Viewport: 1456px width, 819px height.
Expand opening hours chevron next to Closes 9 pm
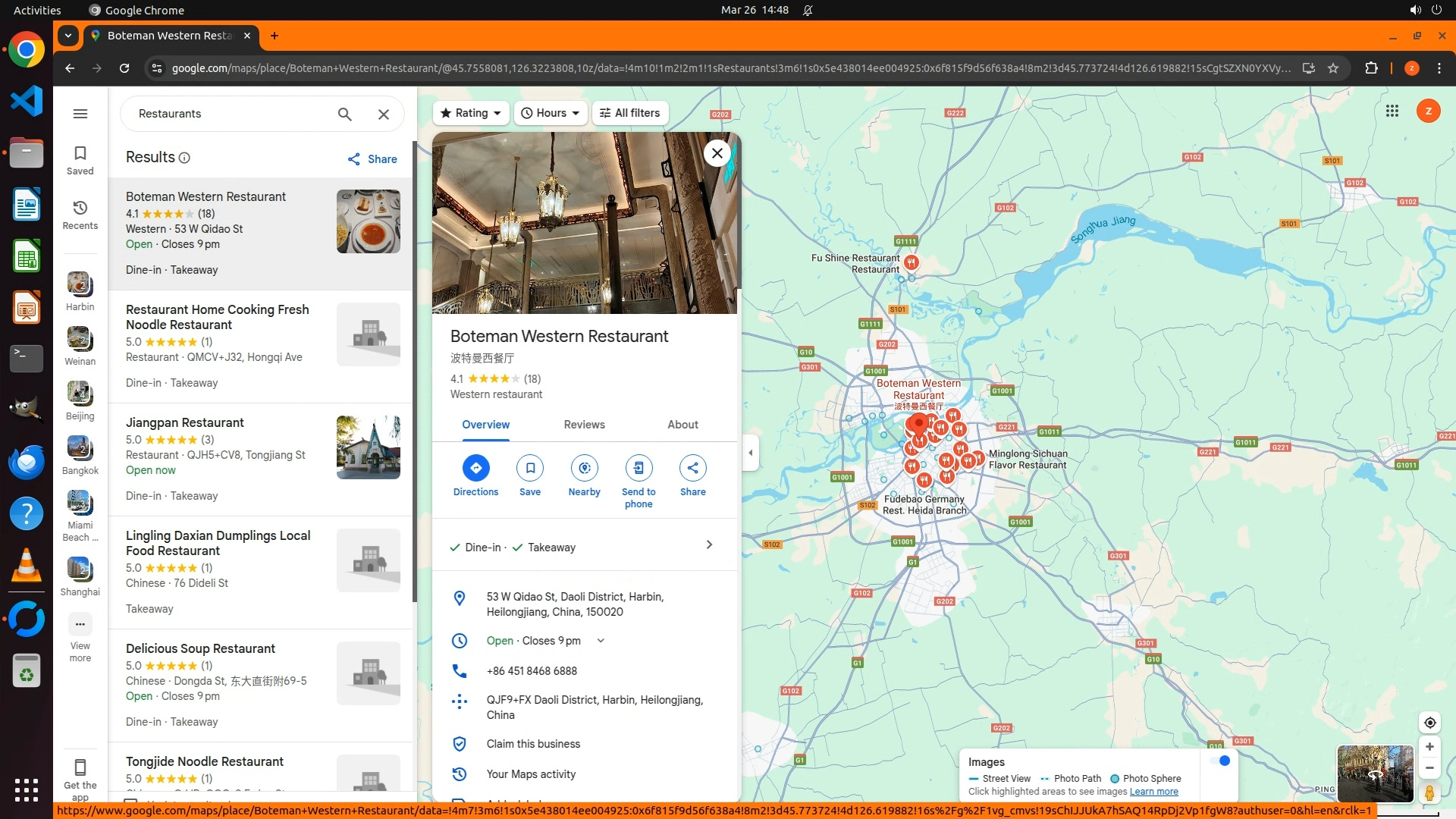click(601, 641)
